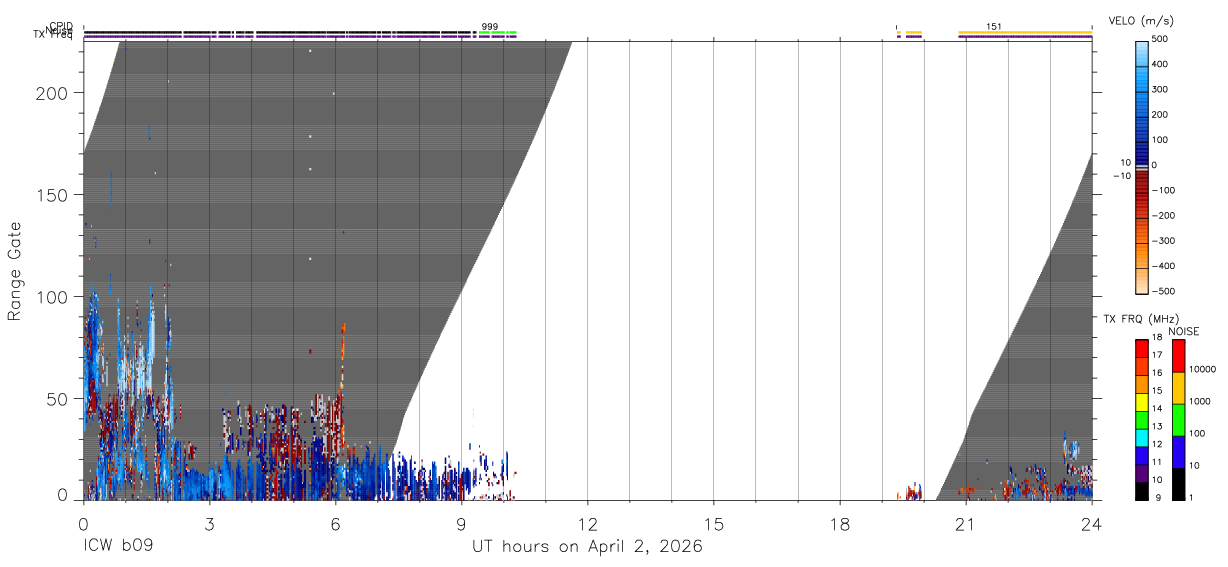Click x-axis tick label '3'
This screenshot has width=1228, height=567.
209,524
